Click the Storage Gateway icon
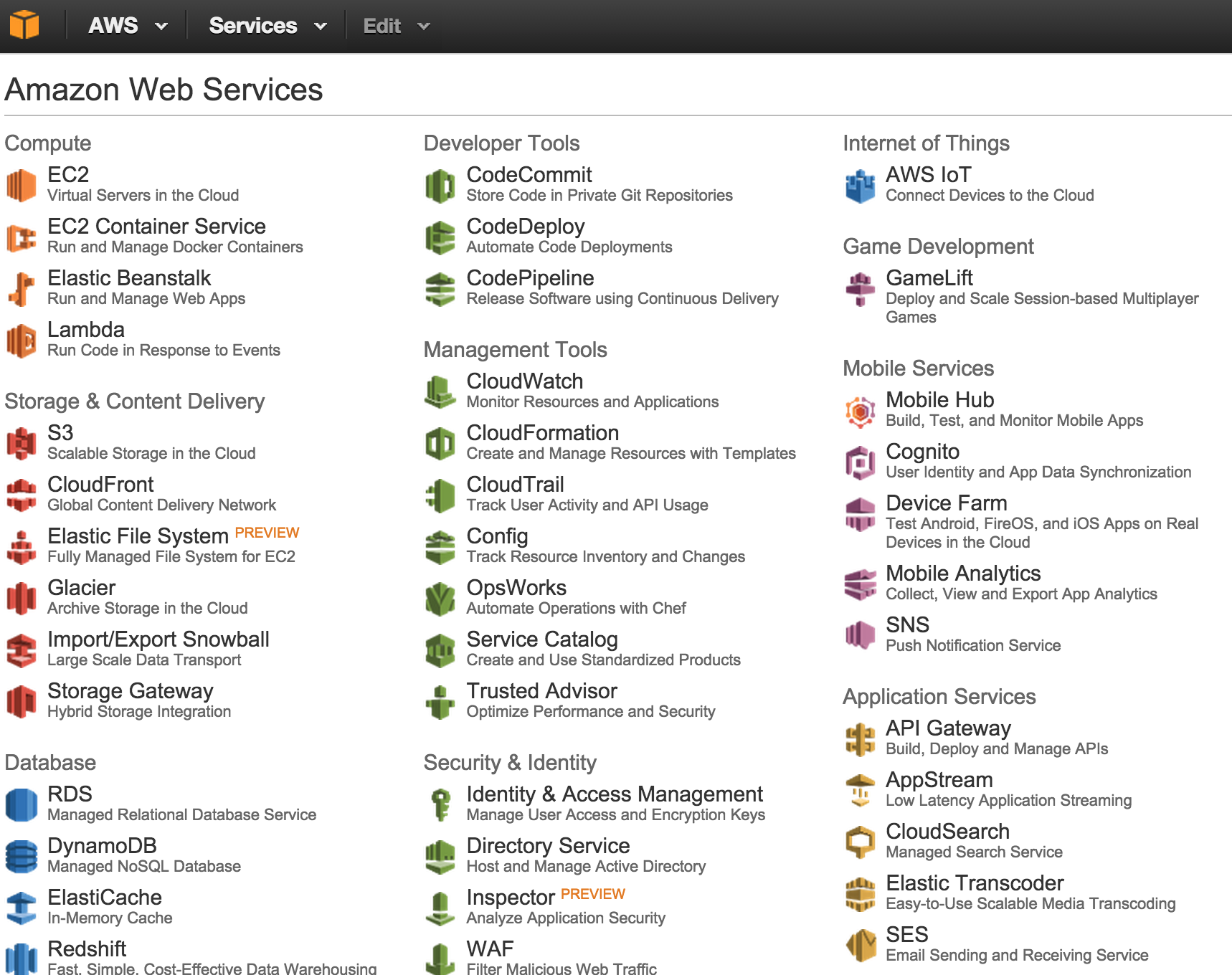 [x=22, y=702]
